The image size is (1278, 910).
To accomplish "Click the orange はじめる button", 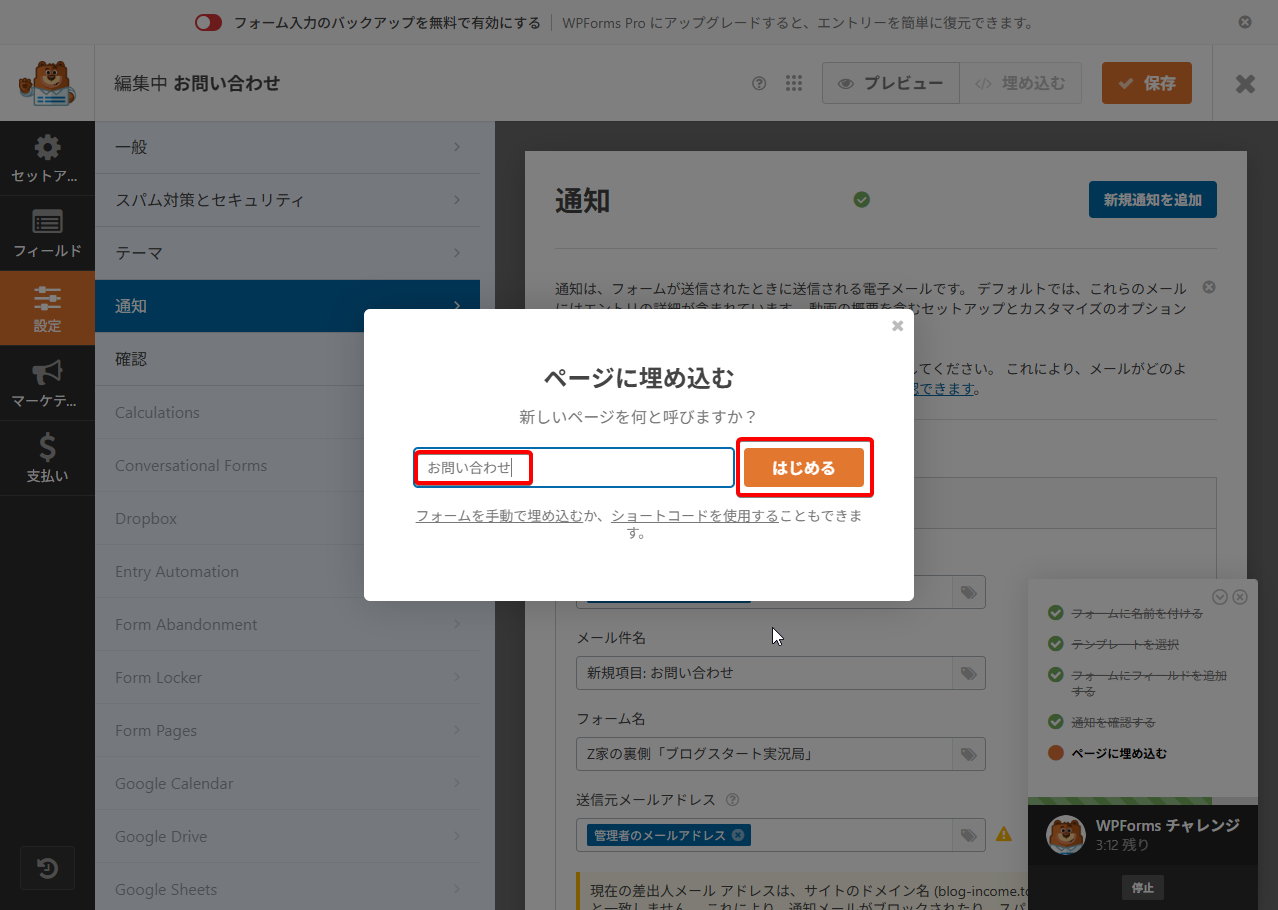I will [x=803, y=467].
